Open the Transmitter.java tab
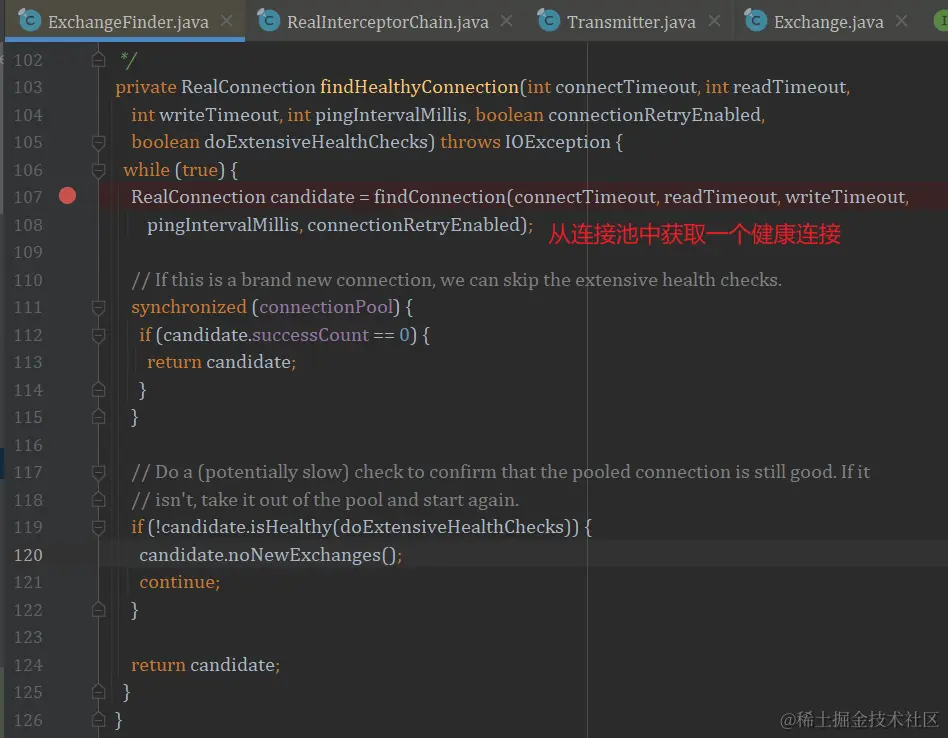Image resolution: width=948 pixels, height=738 pixels. pyautogui.click(x=631, y=22)
